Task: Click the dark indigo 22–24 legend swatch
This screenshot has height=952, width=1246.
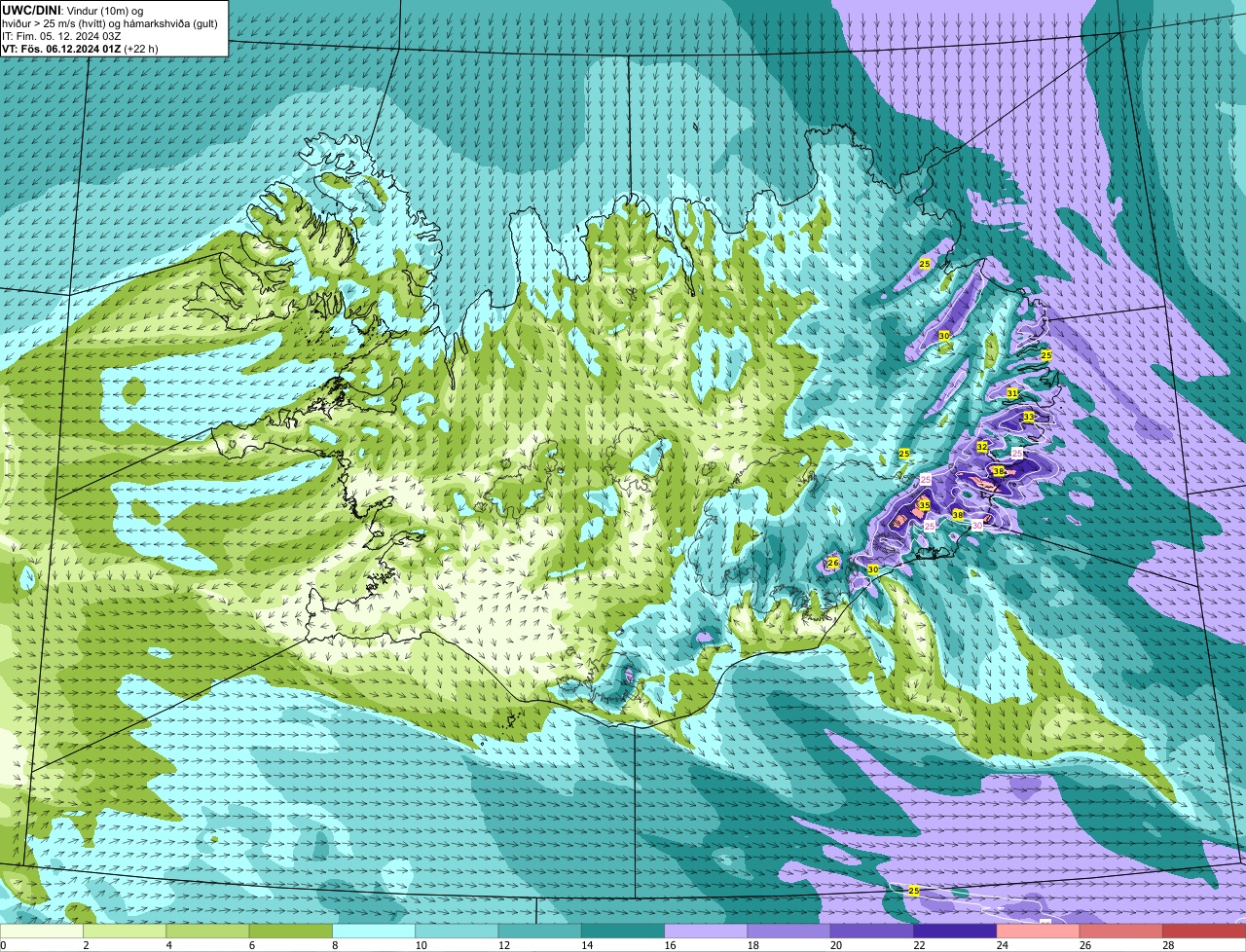Action: click(x=955, y=932)
